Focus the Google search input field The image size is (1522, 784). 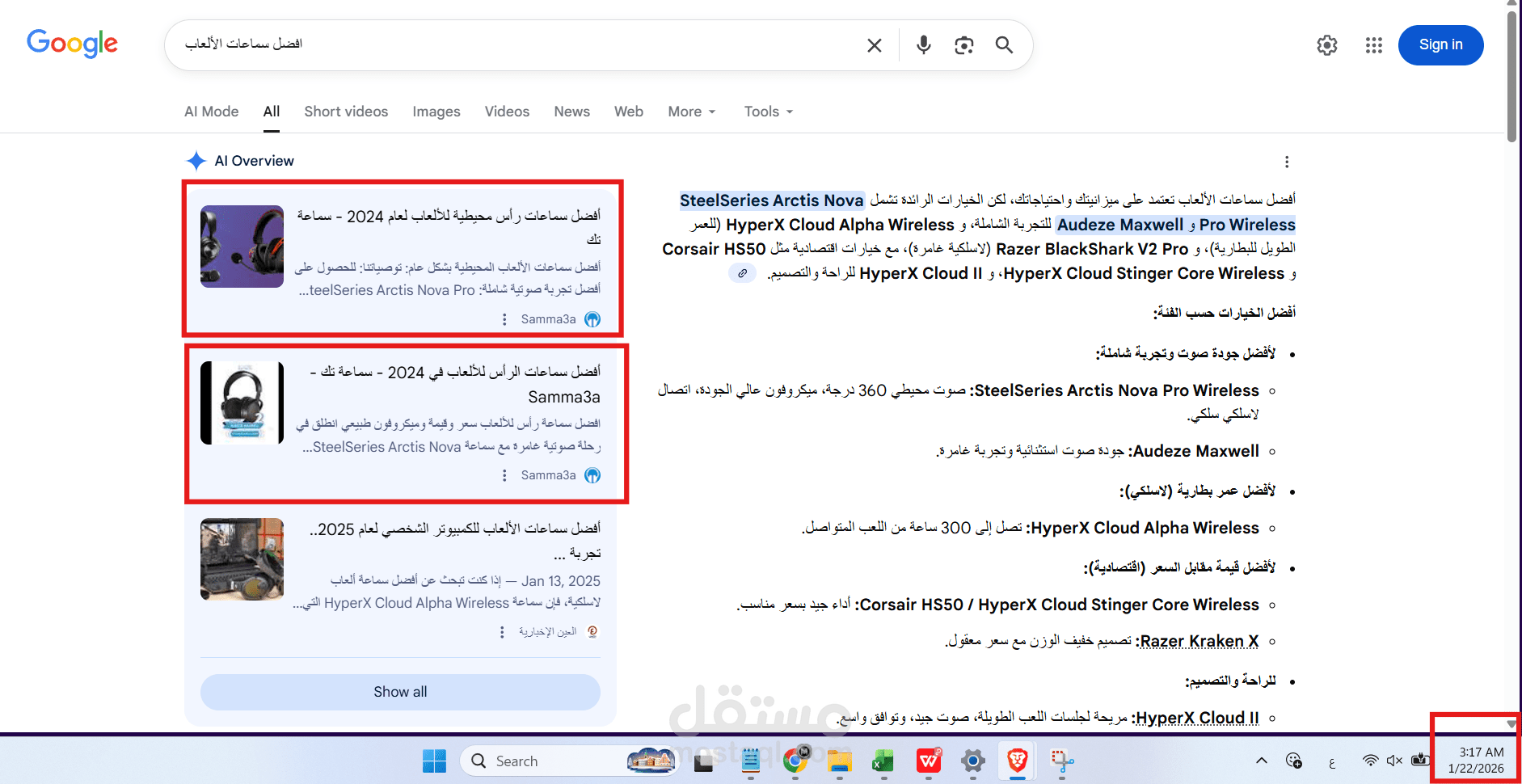[x=517, y=44]
